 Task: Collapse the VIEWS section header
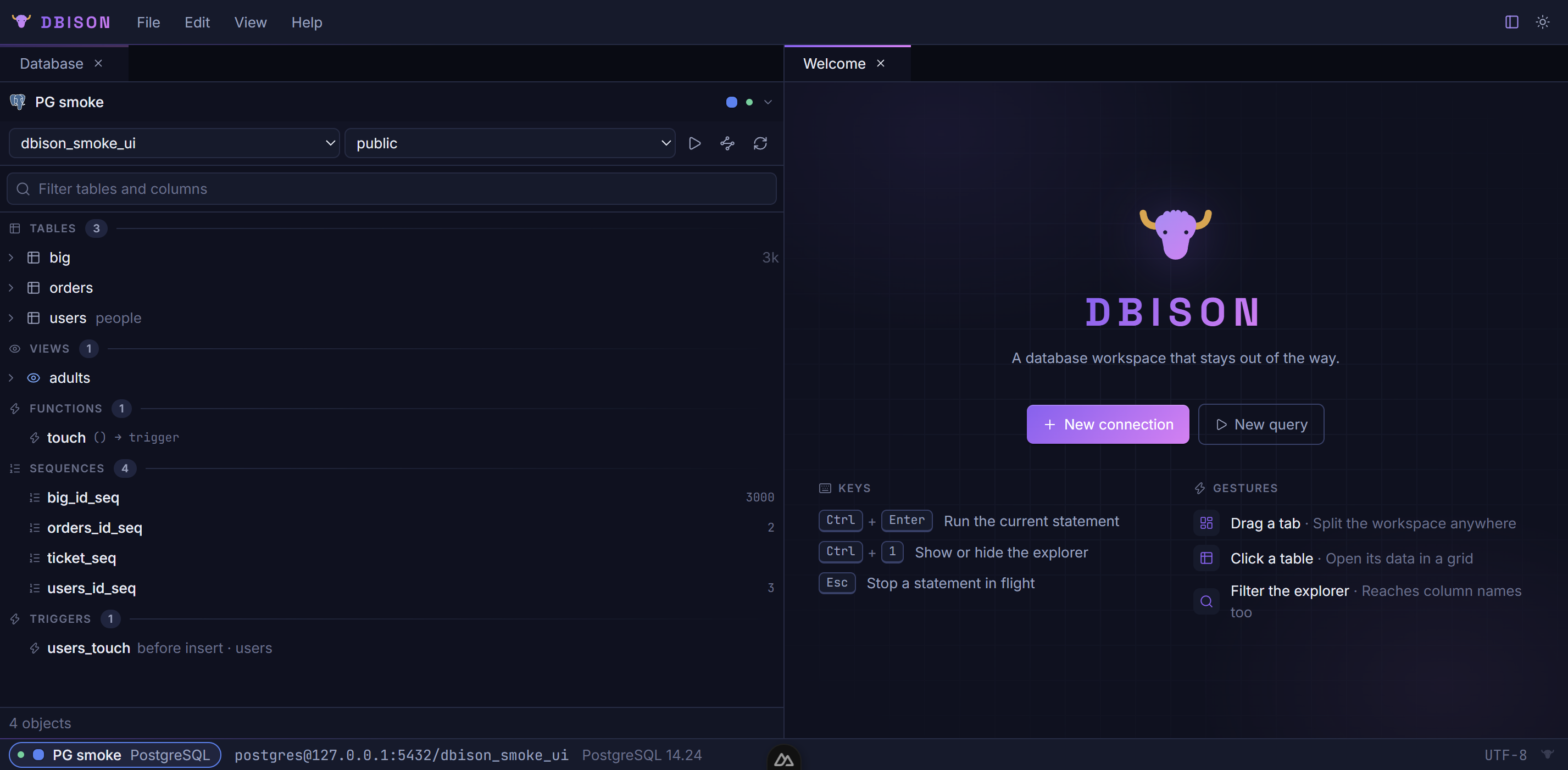391,349
